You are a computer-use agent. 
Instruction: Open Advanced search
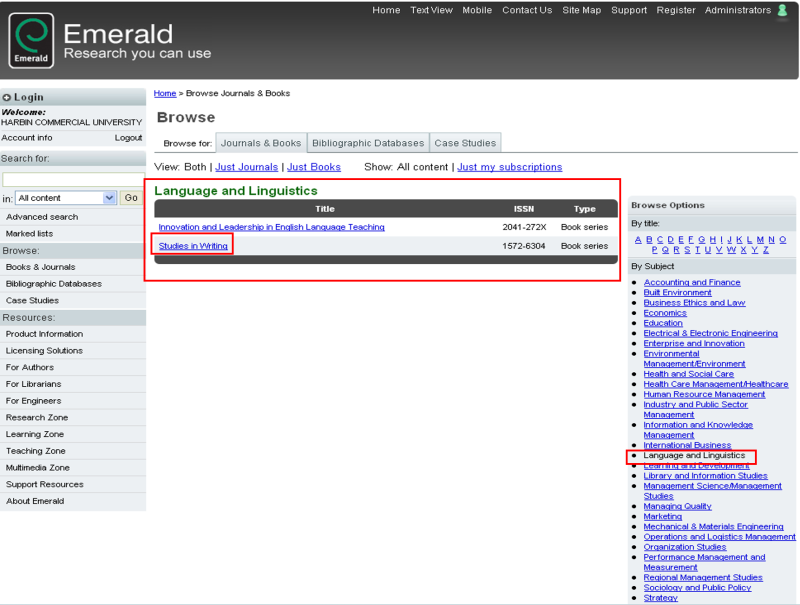click(42, 217)
